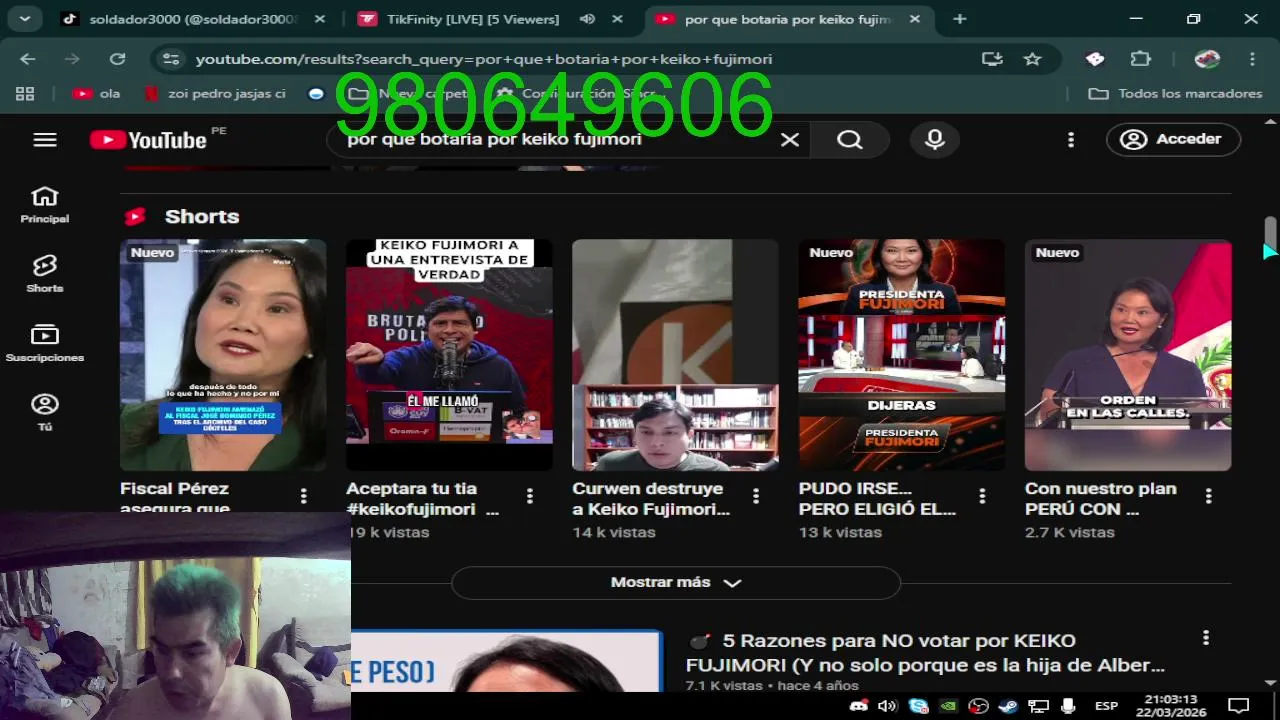Go to the YouTube home logo

point(148,140)
